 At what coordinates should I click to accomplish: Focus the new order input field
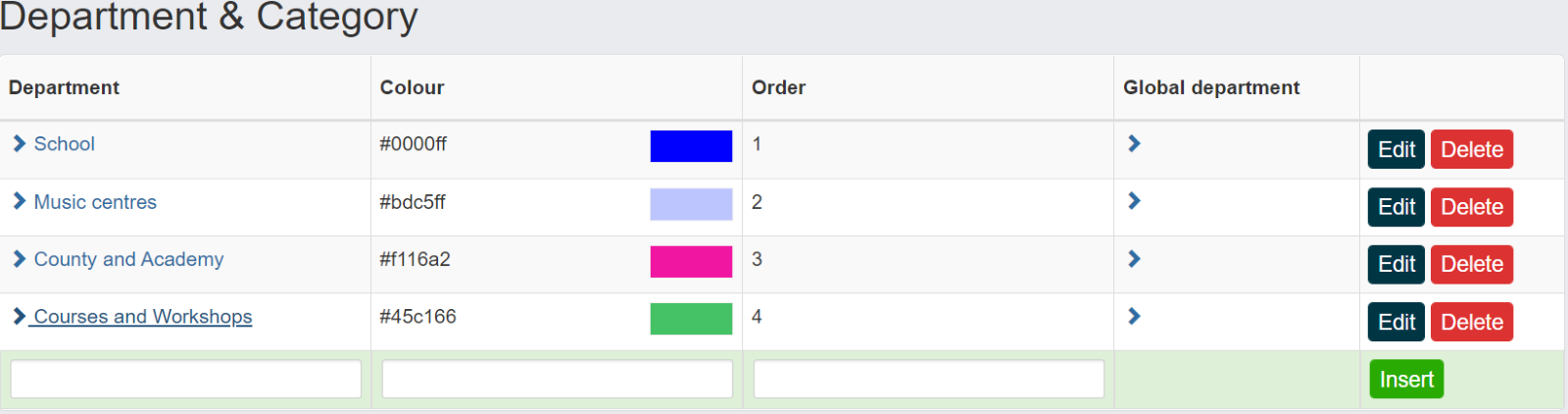point(929,380)
